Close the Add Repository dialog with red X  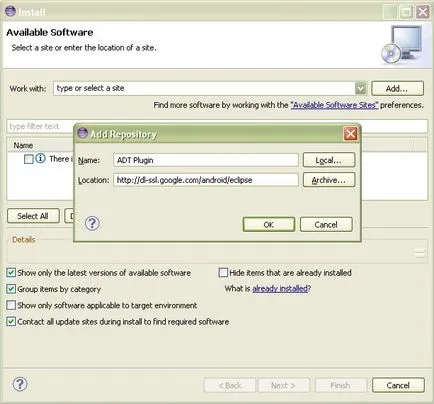pos(350,134)
